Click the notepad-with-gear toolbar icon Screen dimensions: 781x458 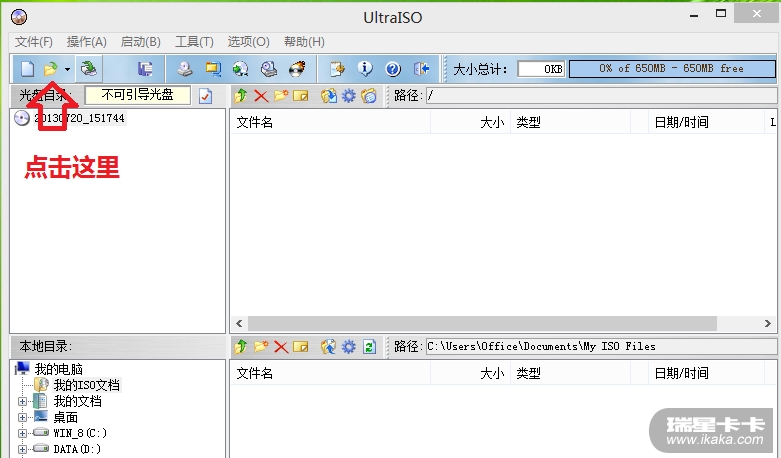pos(337,69)
